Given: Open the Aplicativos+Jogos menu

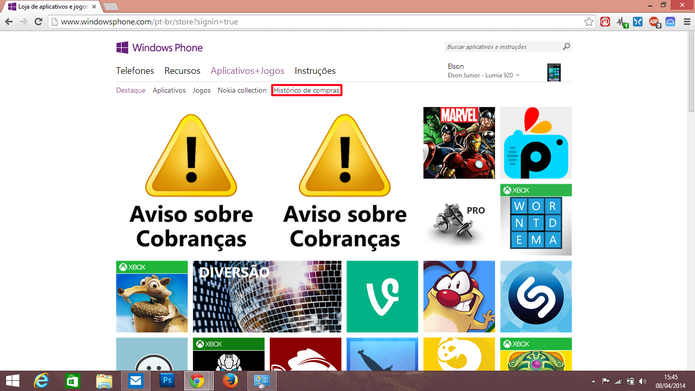Looking at the screenshot, I should coord(247,70).
